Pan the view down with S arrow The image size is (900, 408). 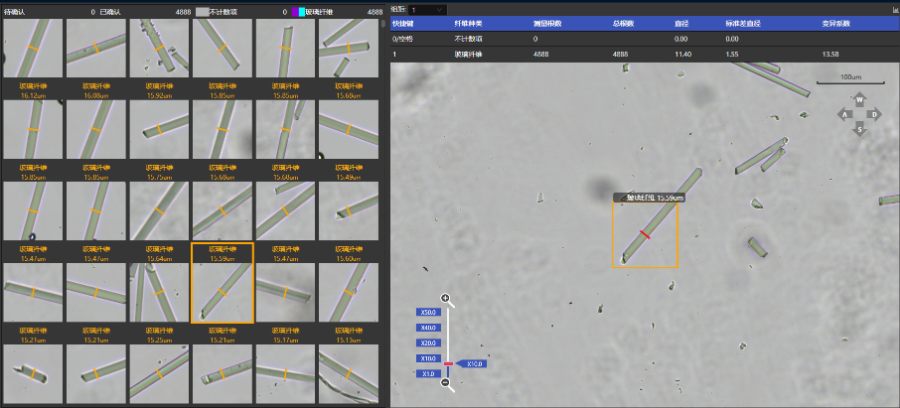pos(859,129)
